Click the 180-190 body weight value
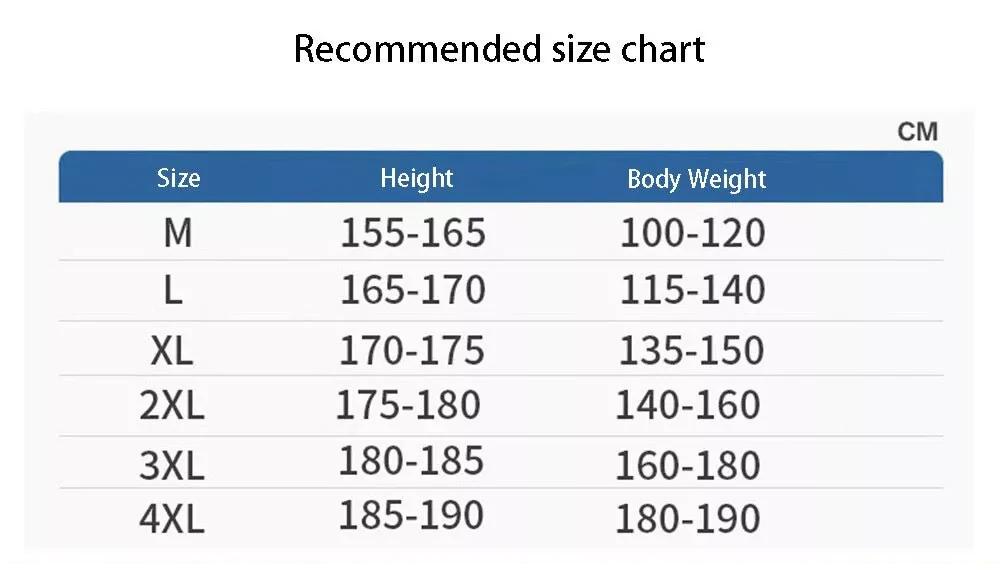1000x564 pixels. click(x=687, y=519)
